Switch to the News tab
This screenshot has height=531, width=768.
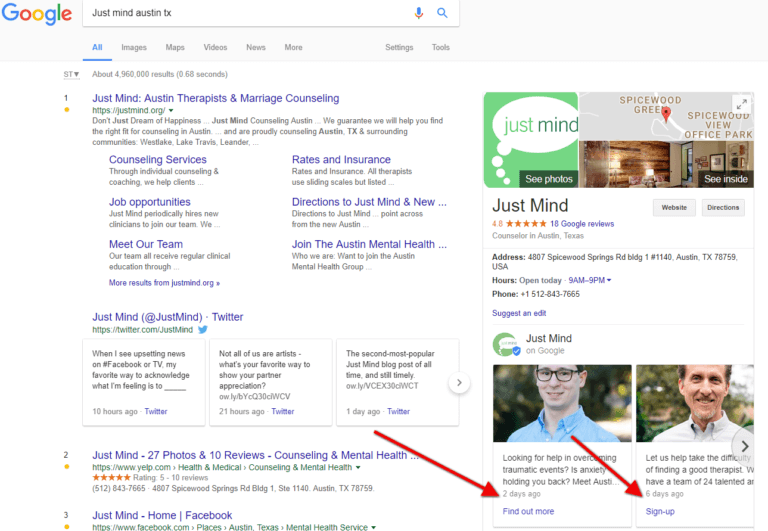[x=256, y=48]
